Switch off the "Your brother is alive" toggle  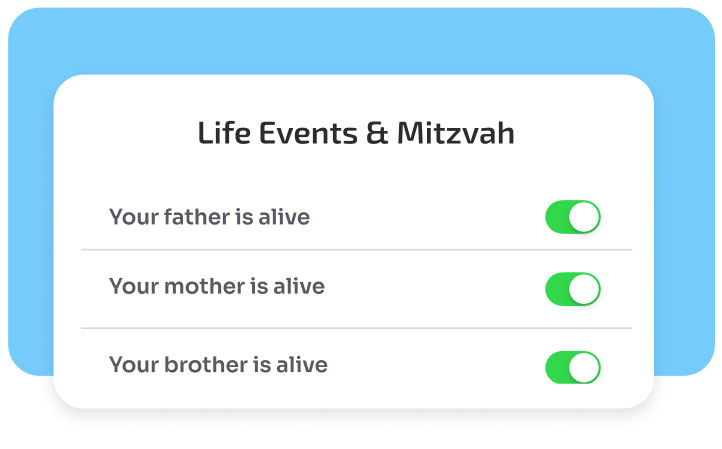click(572, 367)
